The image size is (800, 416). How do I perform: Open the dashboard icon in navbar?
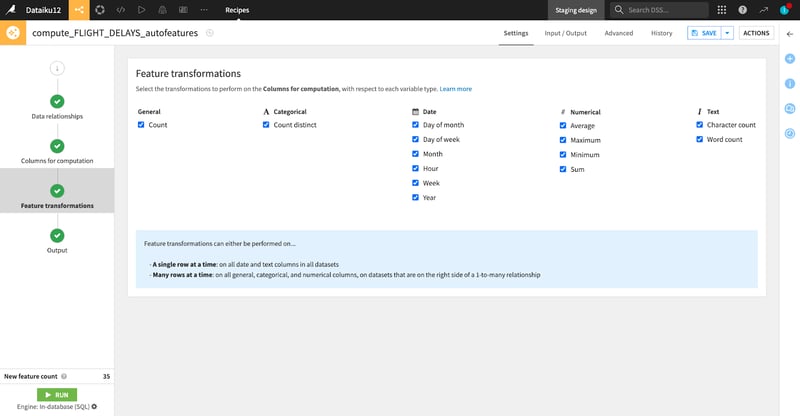click(x=183, y=10)
